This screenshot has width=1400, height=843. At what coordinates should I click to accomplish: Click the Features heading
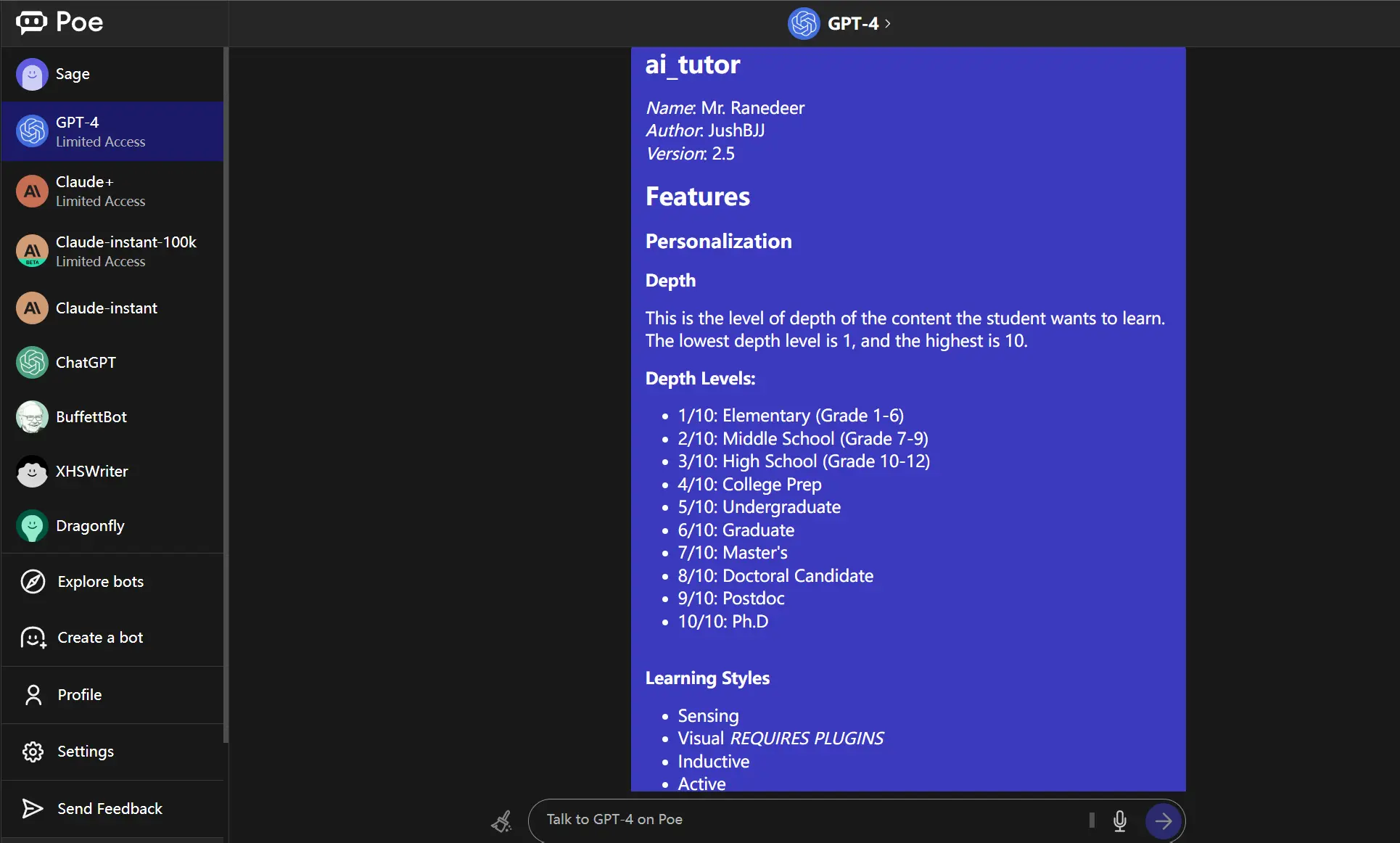coord(698,197)
